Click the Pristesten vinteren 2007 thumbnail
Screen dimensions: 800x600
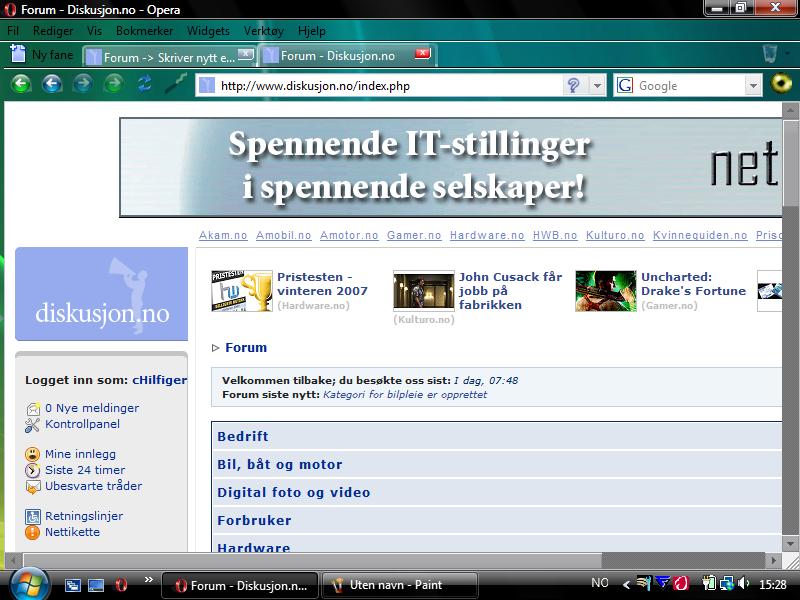242,291
